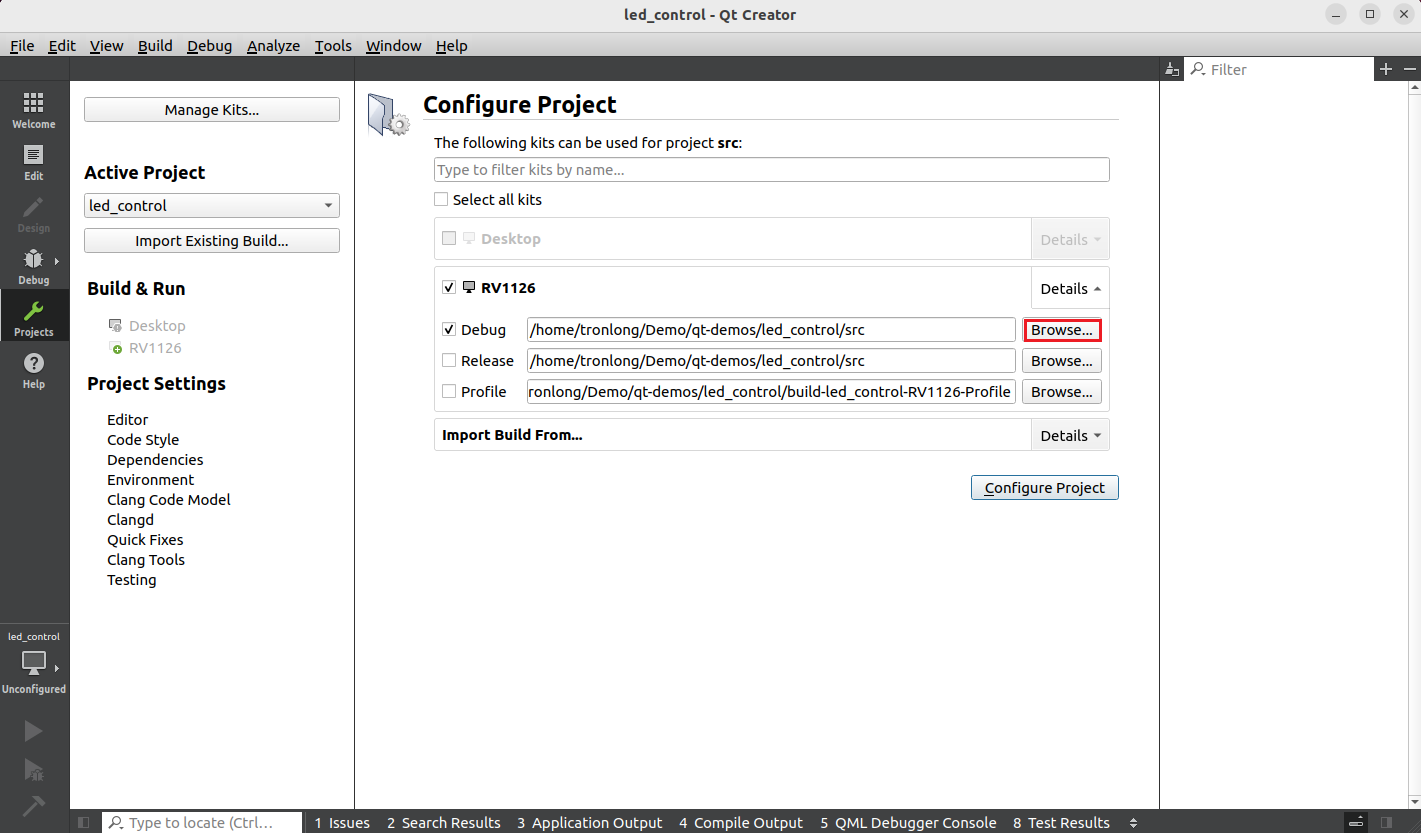Click the magnifier icon in the locator

[x=116, y=823]
